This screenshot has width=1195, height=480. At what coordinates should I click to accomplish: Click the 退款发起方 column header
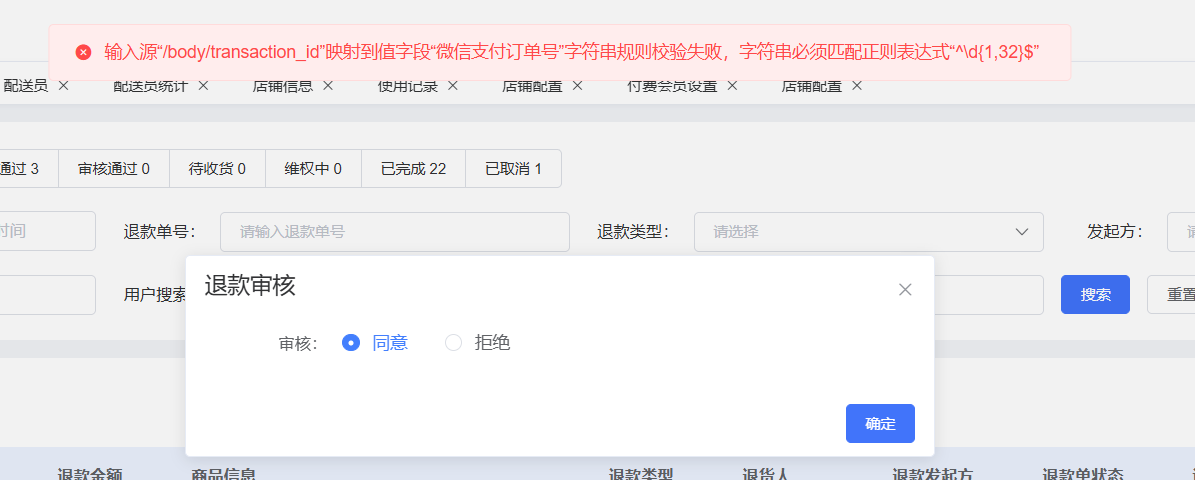933,474
